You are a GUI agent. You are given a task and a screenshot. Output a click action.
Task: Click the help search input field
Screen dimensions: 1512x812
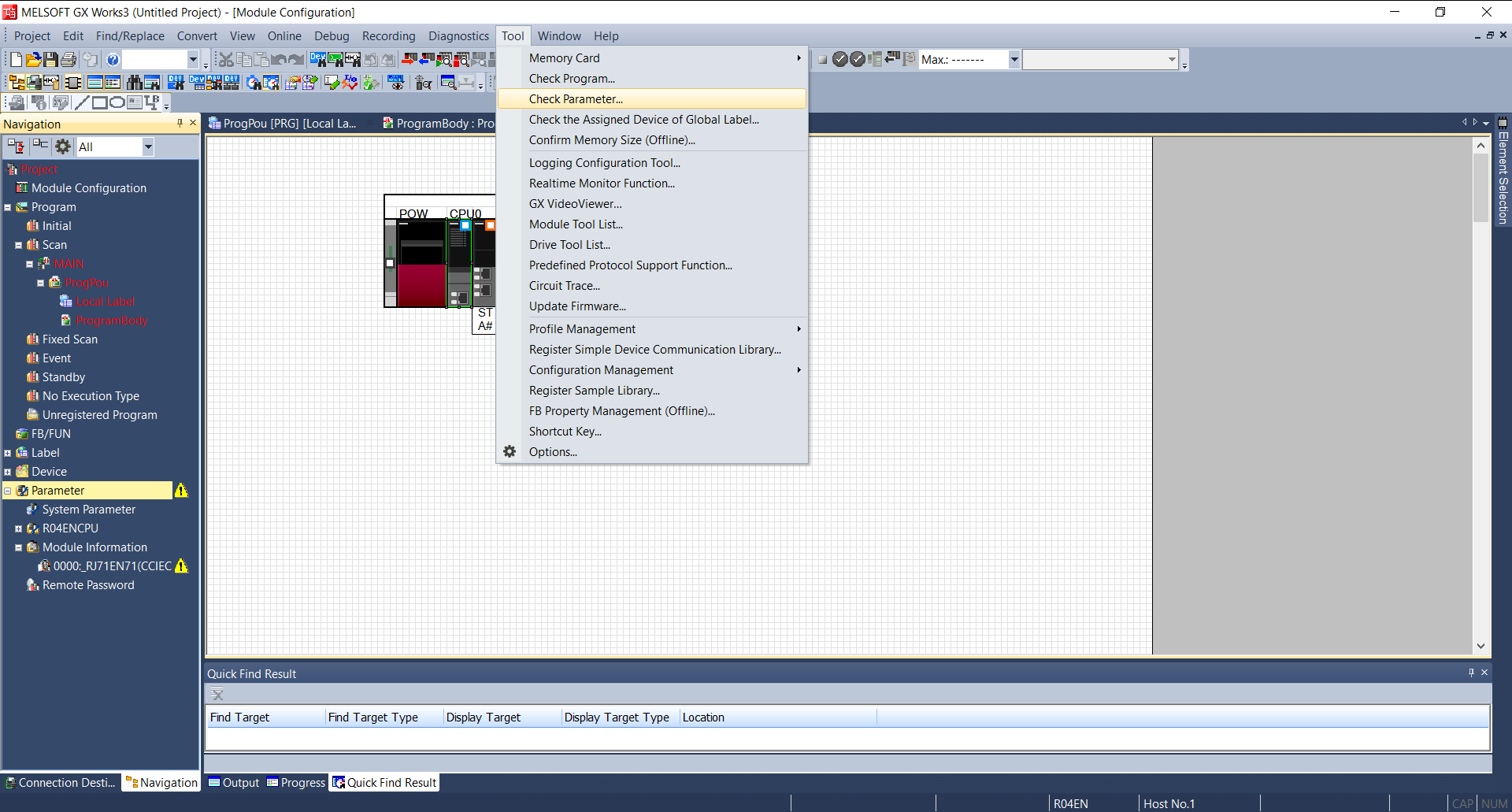pos(154,59)
